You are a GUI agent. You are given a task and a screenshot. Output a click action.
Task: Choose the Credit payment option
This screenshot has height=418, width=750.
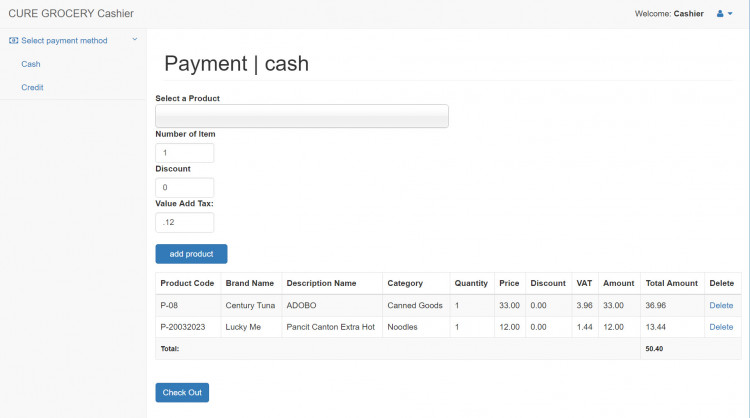32,88
